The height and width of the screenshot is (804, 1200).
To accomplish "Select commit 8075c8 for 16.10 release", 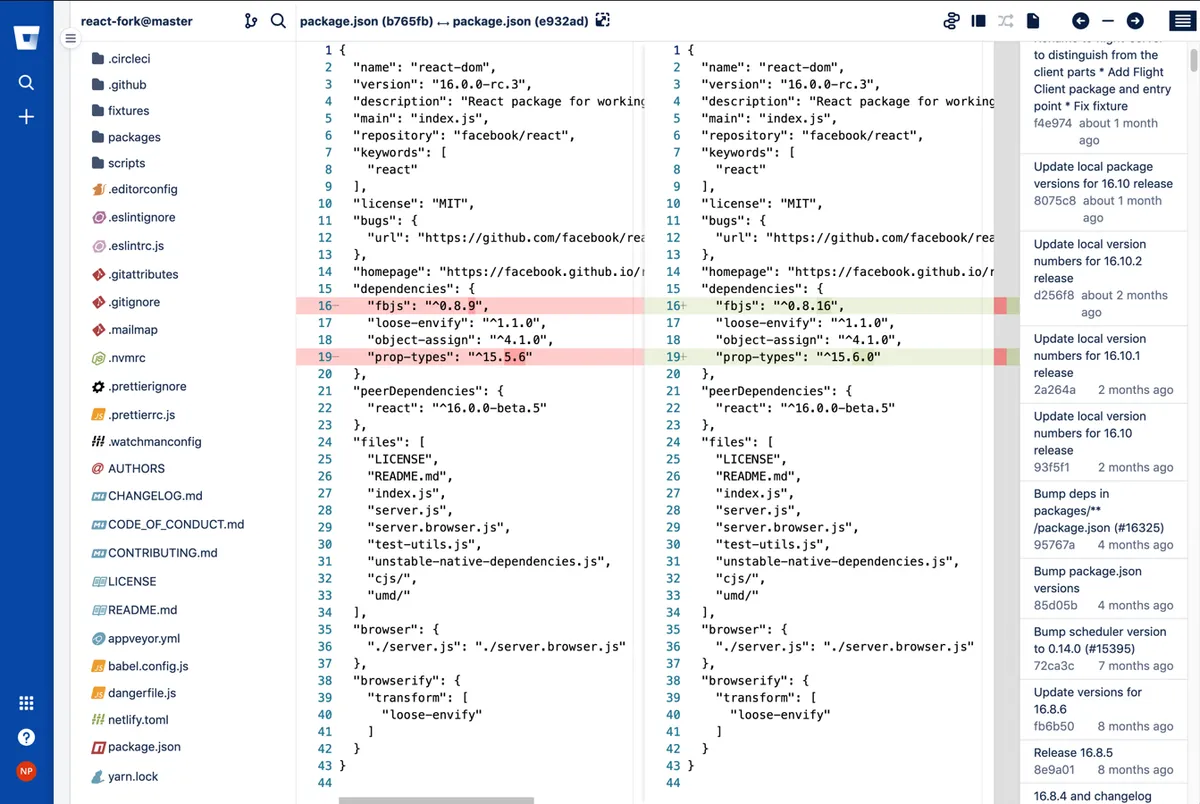I will pyautogui.click(x=1104, y=192).
